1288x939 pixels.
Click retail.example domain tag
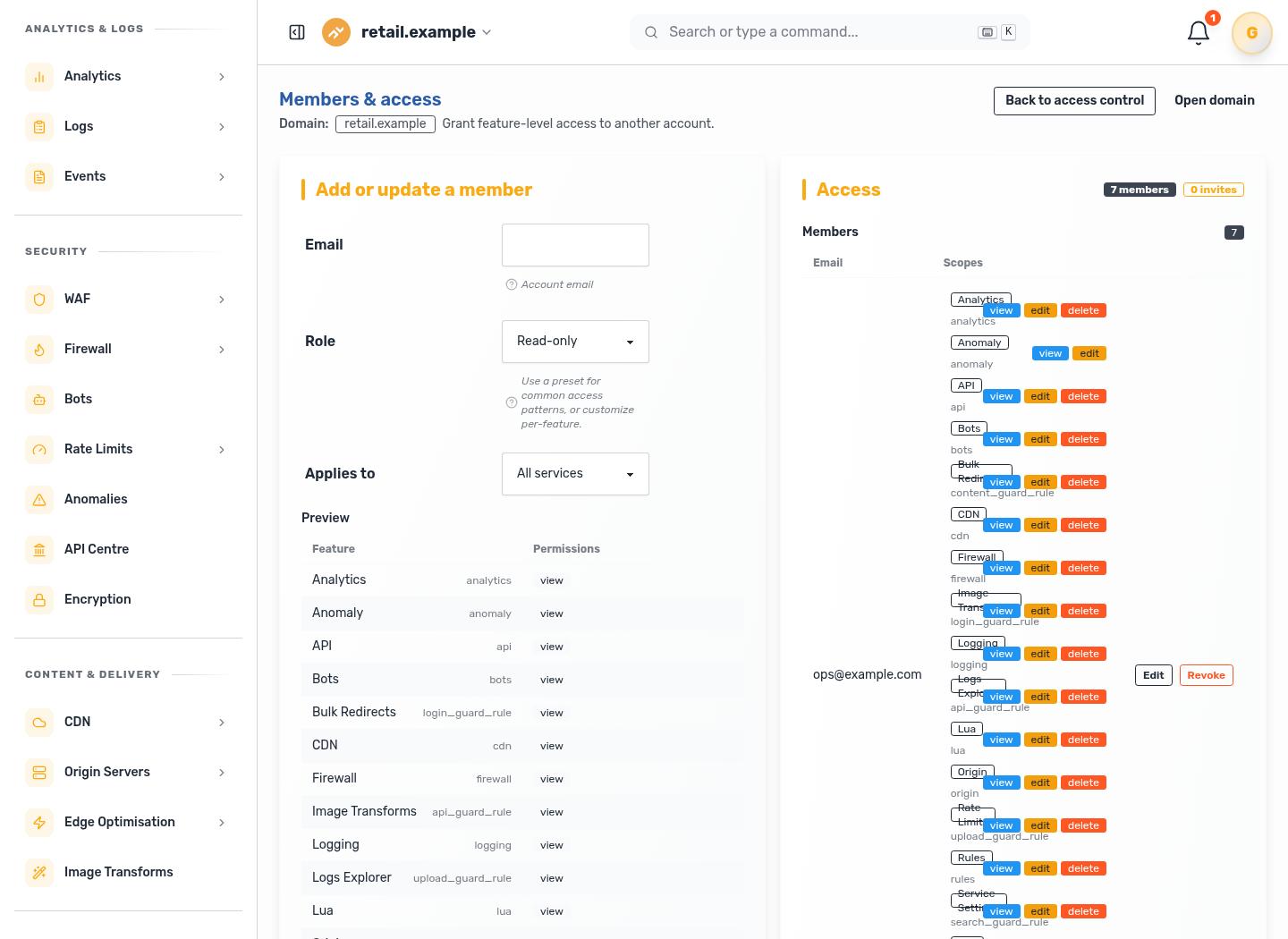386,124
